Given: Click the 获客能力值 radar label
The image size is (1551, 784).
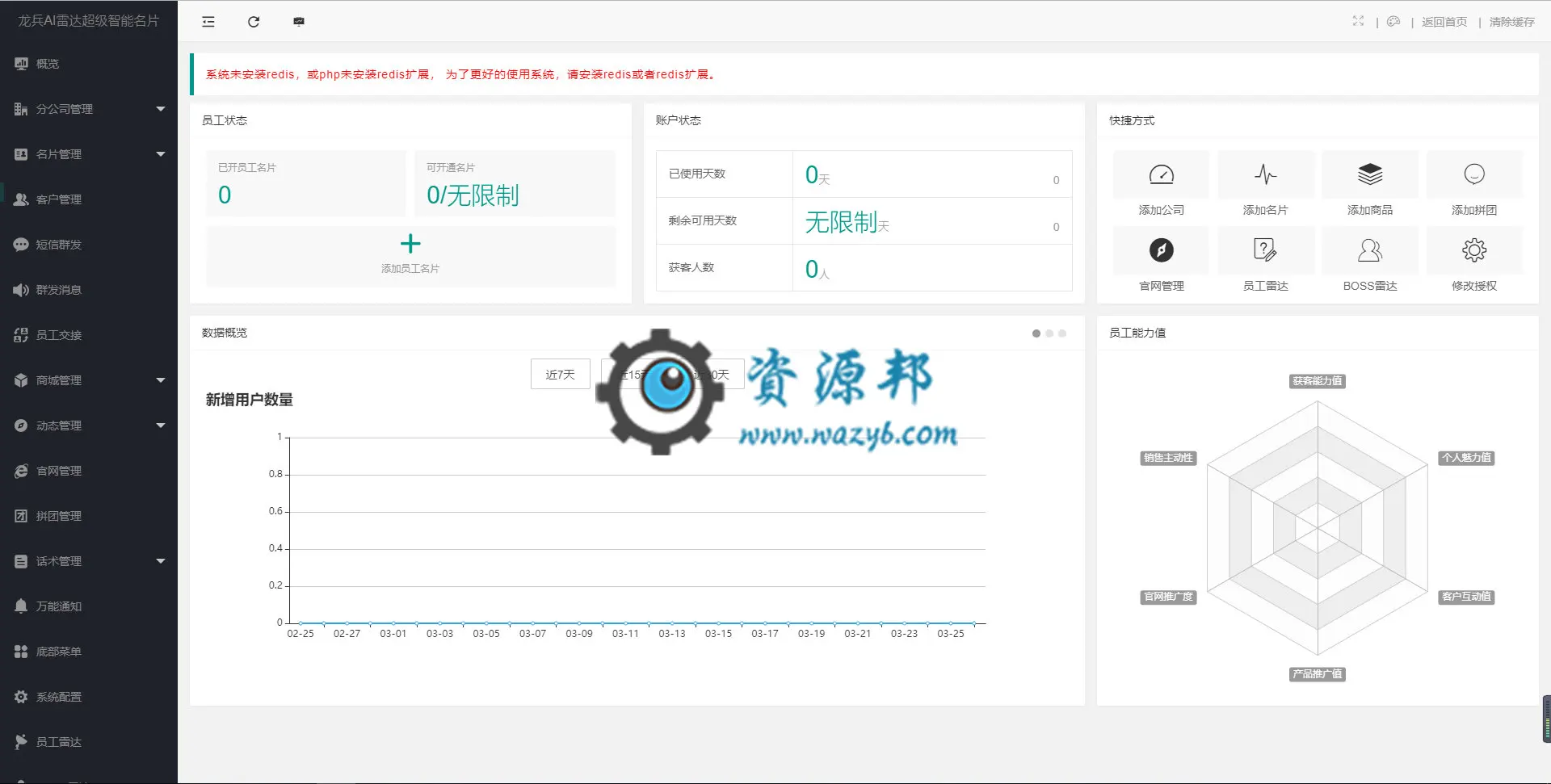Looking at the screenshot, I should click(x=1318, y=381).
